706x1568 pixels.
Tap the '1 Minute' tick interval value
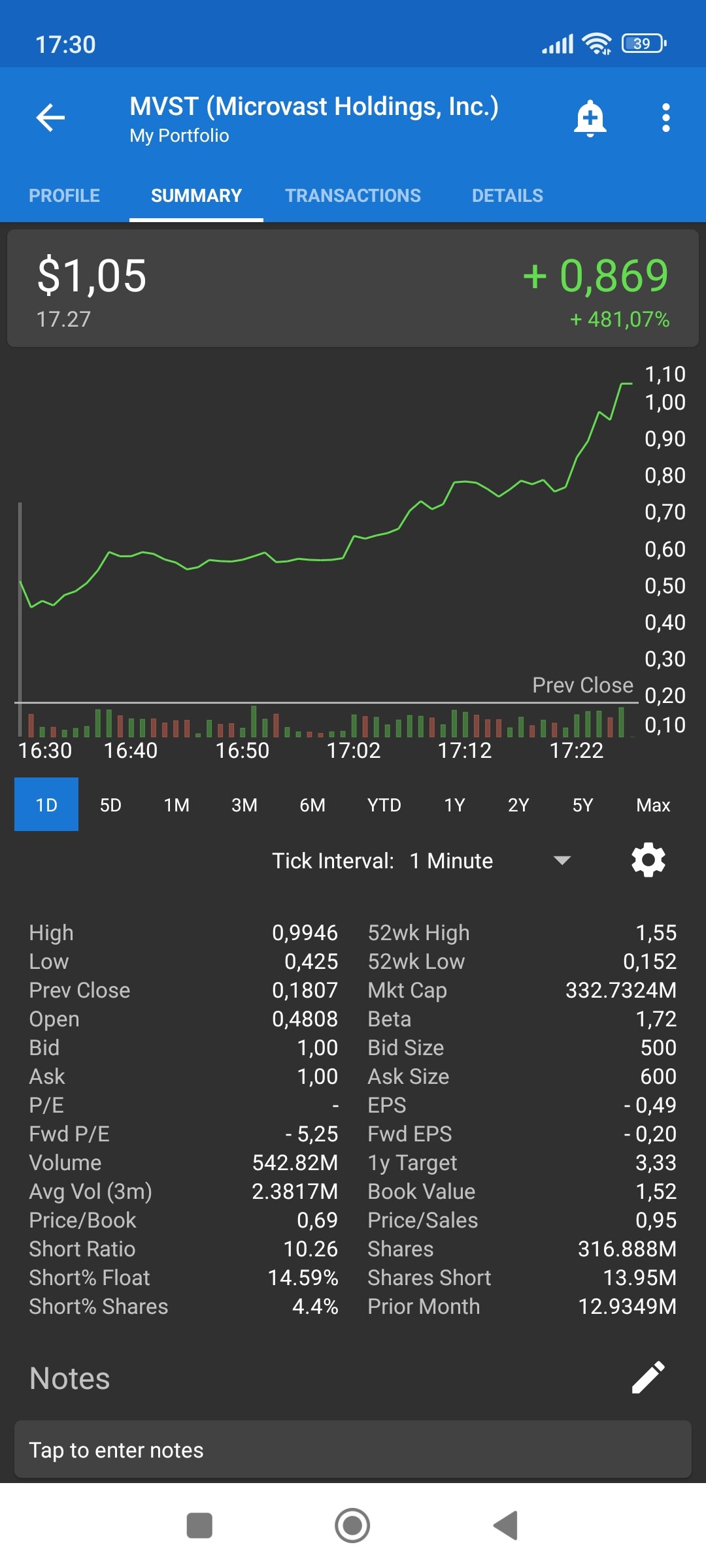(451, 860)
